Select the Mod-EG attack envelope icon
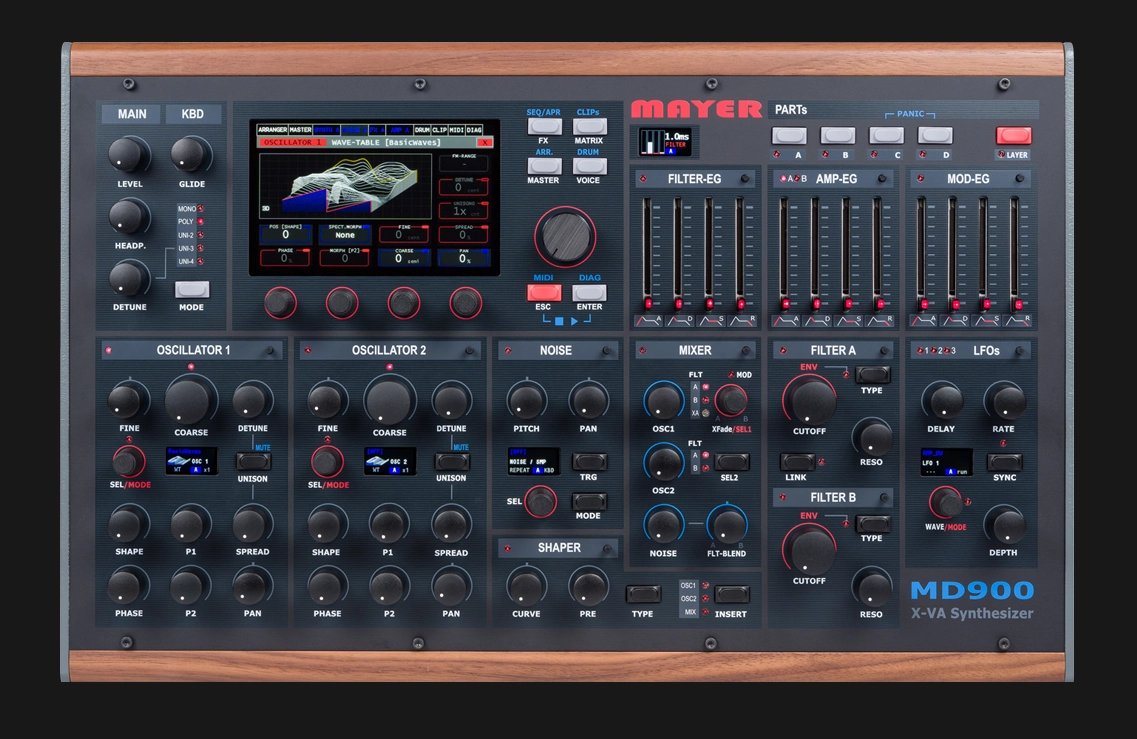Screen dimensions: 1137x739 pos(923,321)
